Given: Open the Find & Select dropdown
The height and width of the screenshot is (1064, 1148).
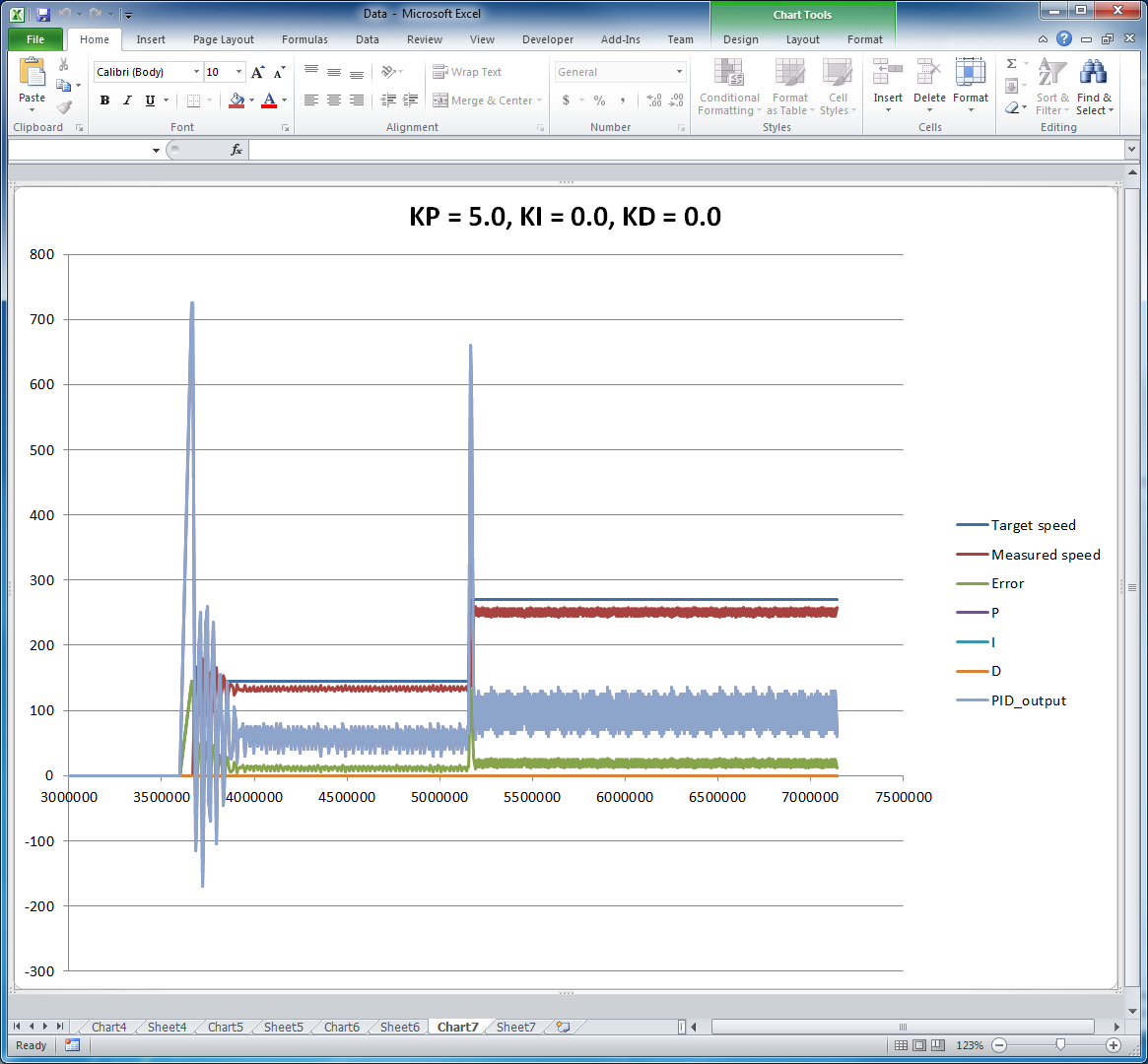Looking at the screenshot, I should tap(1094, 87).
